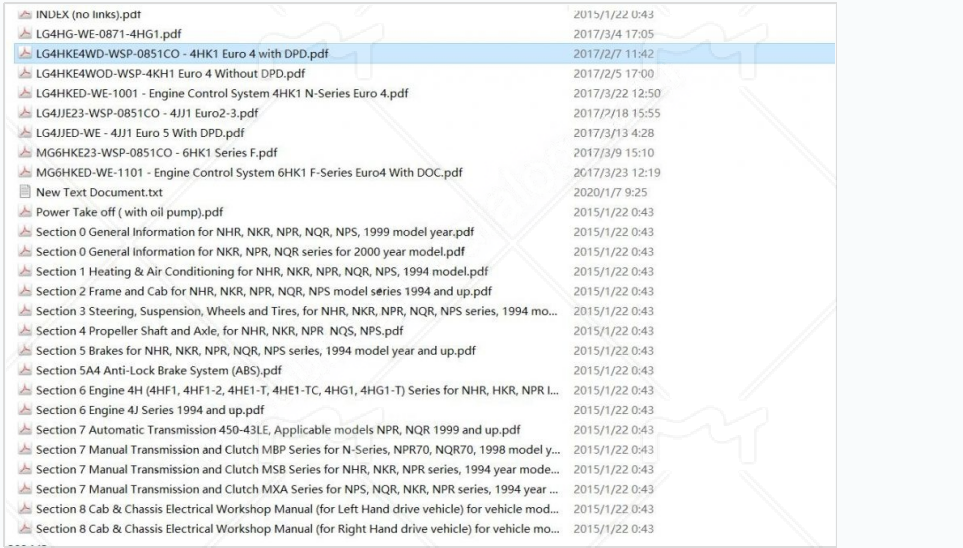Select Section 0 General Information 1999 model year.pdf

point(255,232)
